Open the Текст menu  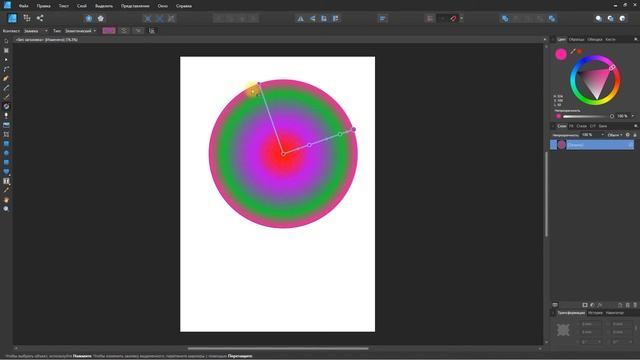64,6
